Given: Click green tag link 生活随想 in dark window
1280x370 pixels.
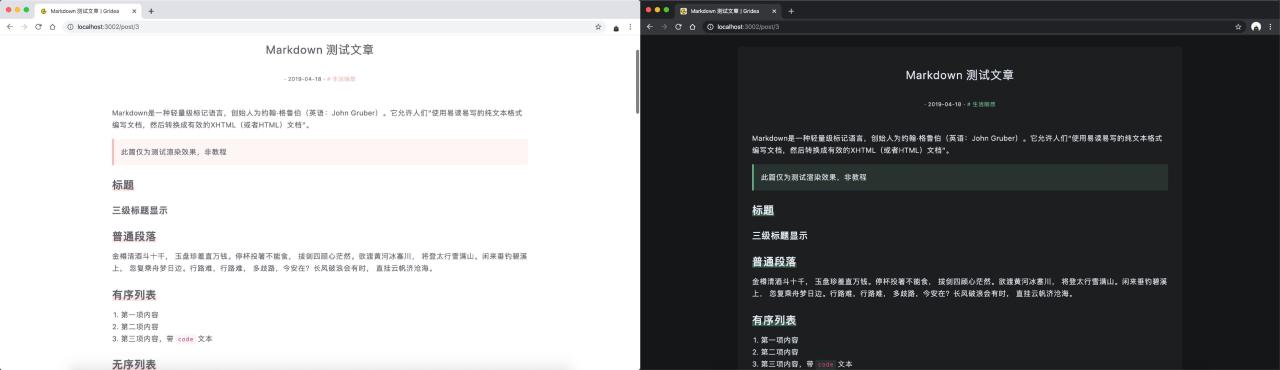Looking at the screenshot, I should pos(981,104).
